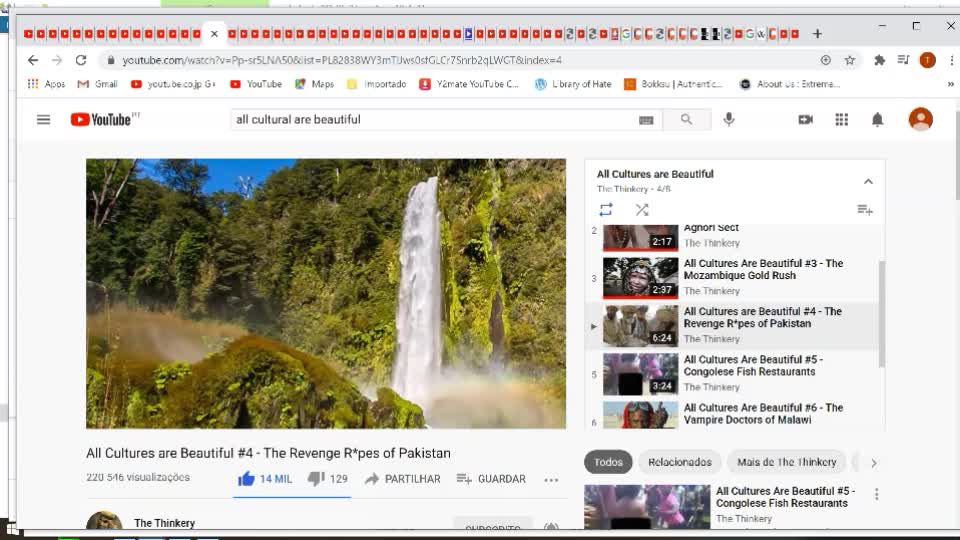Screen dimensions: 960x540
Task: Open the YouTube bookmark
Action: pos(256,84)
